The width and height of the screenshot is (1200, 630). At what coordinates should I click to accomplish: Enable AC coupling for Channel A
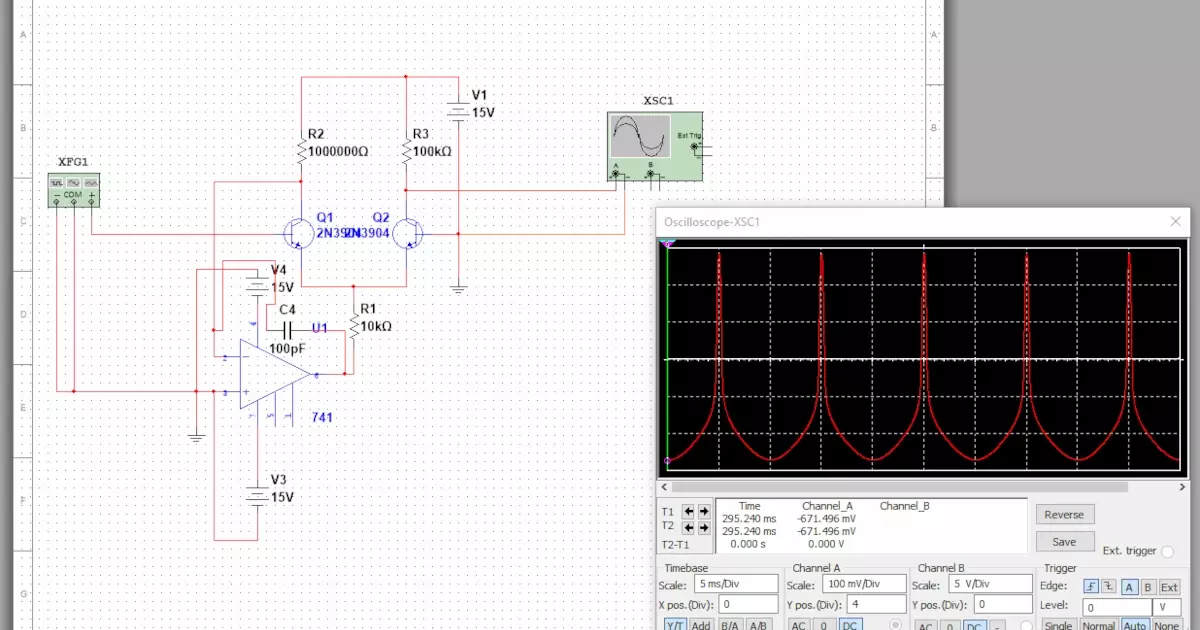800,626
